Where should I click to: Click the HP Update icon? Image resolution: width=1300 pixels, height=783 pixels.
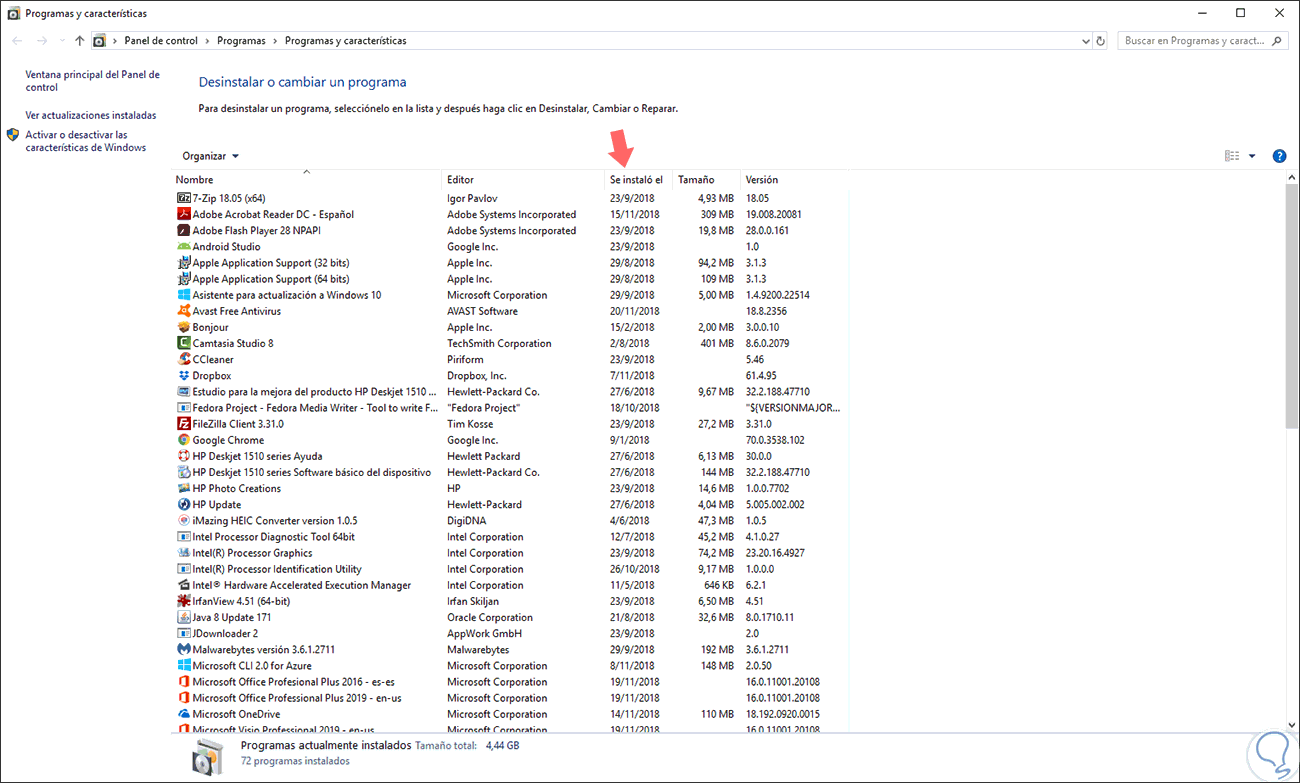tap(184, 504)
